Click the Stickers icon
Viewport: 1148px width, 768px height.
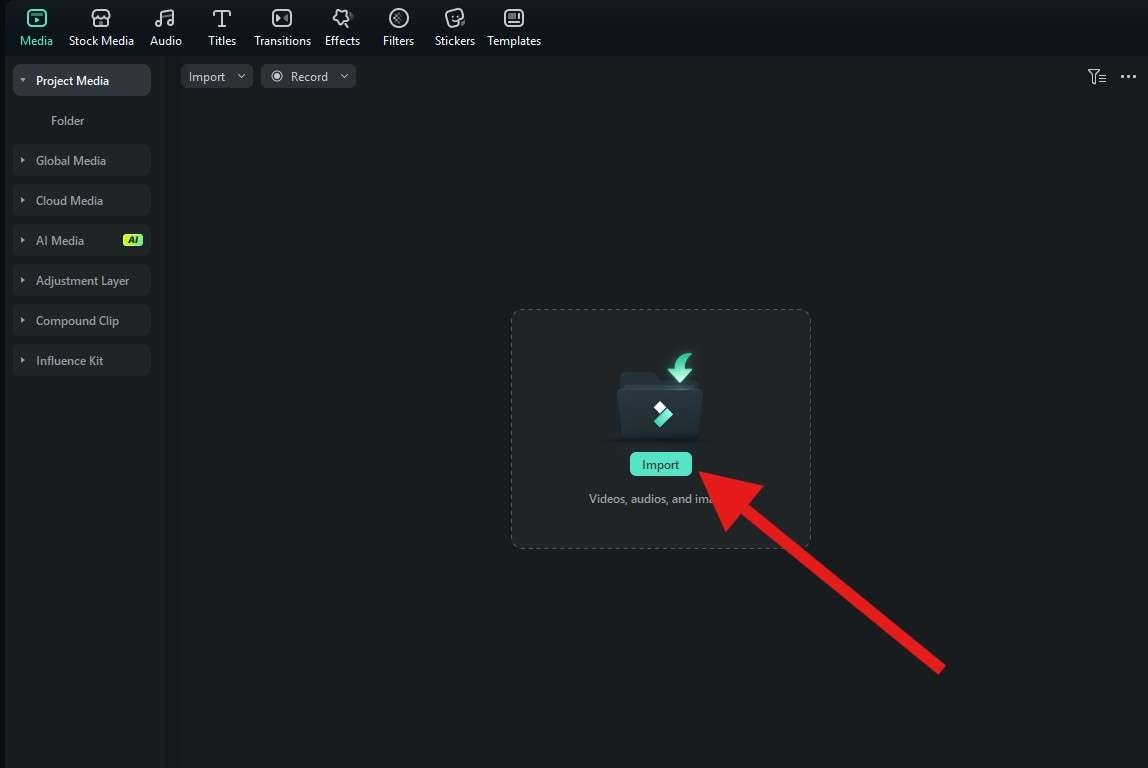[x=455, y=18]
